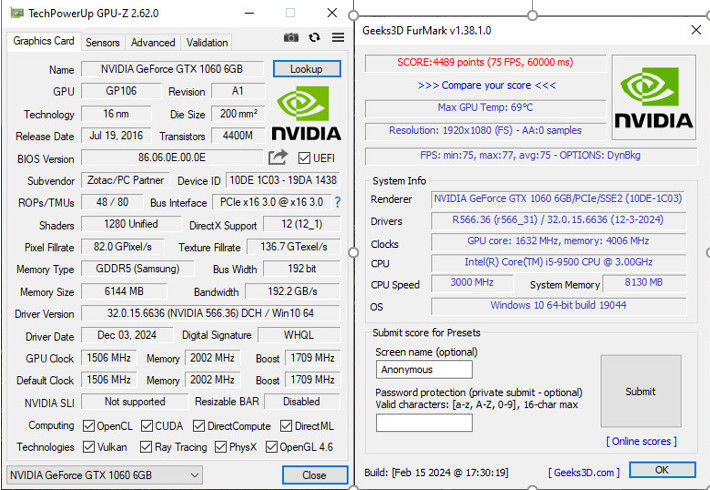Screen dimensions: 710x490
Task: Open the Online scores link
Action: 641,441
